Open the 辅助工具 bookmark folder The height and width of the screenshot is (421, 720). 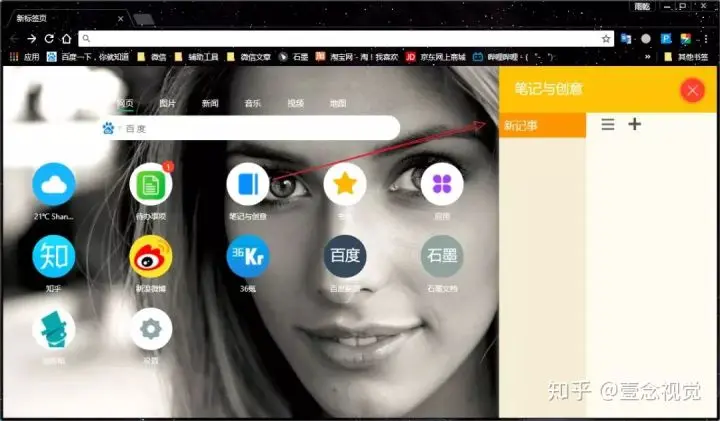click(196, 57)
